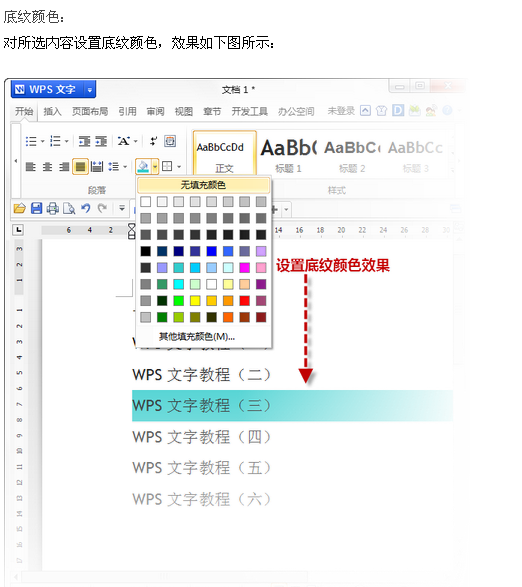The image size is (522, 587).
Task: Pick the red color swatch
Action: 245,301
